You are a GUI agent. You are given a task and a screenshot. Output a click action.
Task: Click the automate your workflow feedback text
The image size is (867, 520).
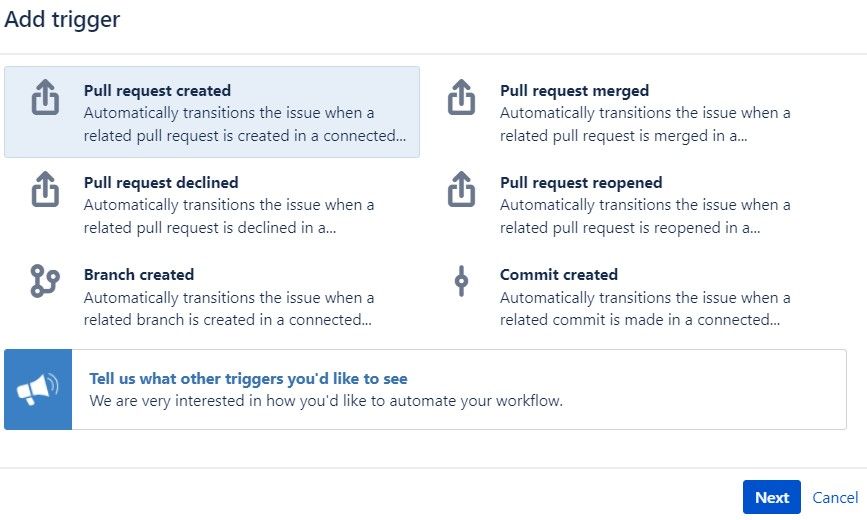[326, 401]
